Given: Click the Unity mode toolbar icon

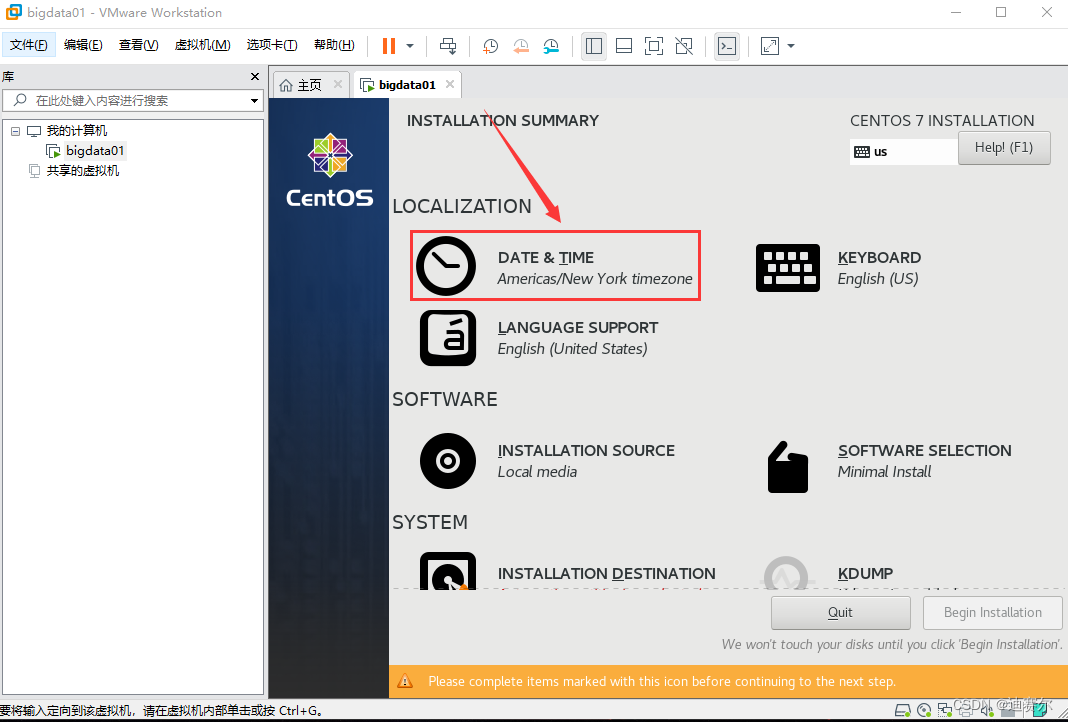Looking at the screenshot, I should point(684,46).
